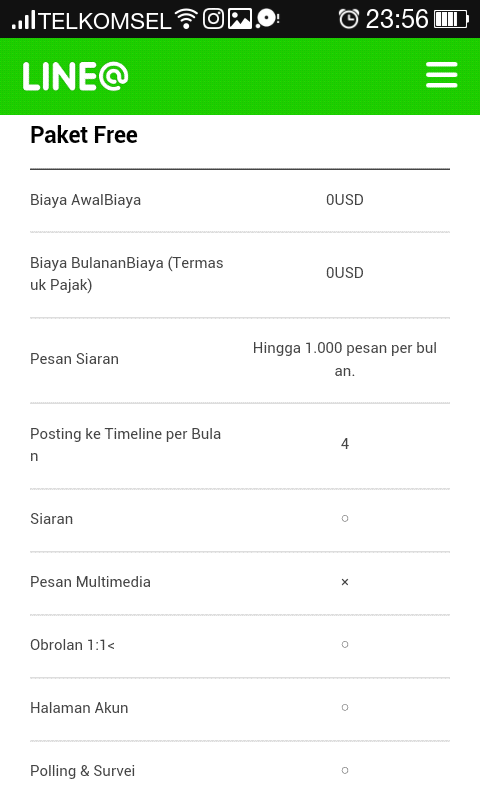
Task: Tap the alarm clock icon
Action: coord(349,19)
